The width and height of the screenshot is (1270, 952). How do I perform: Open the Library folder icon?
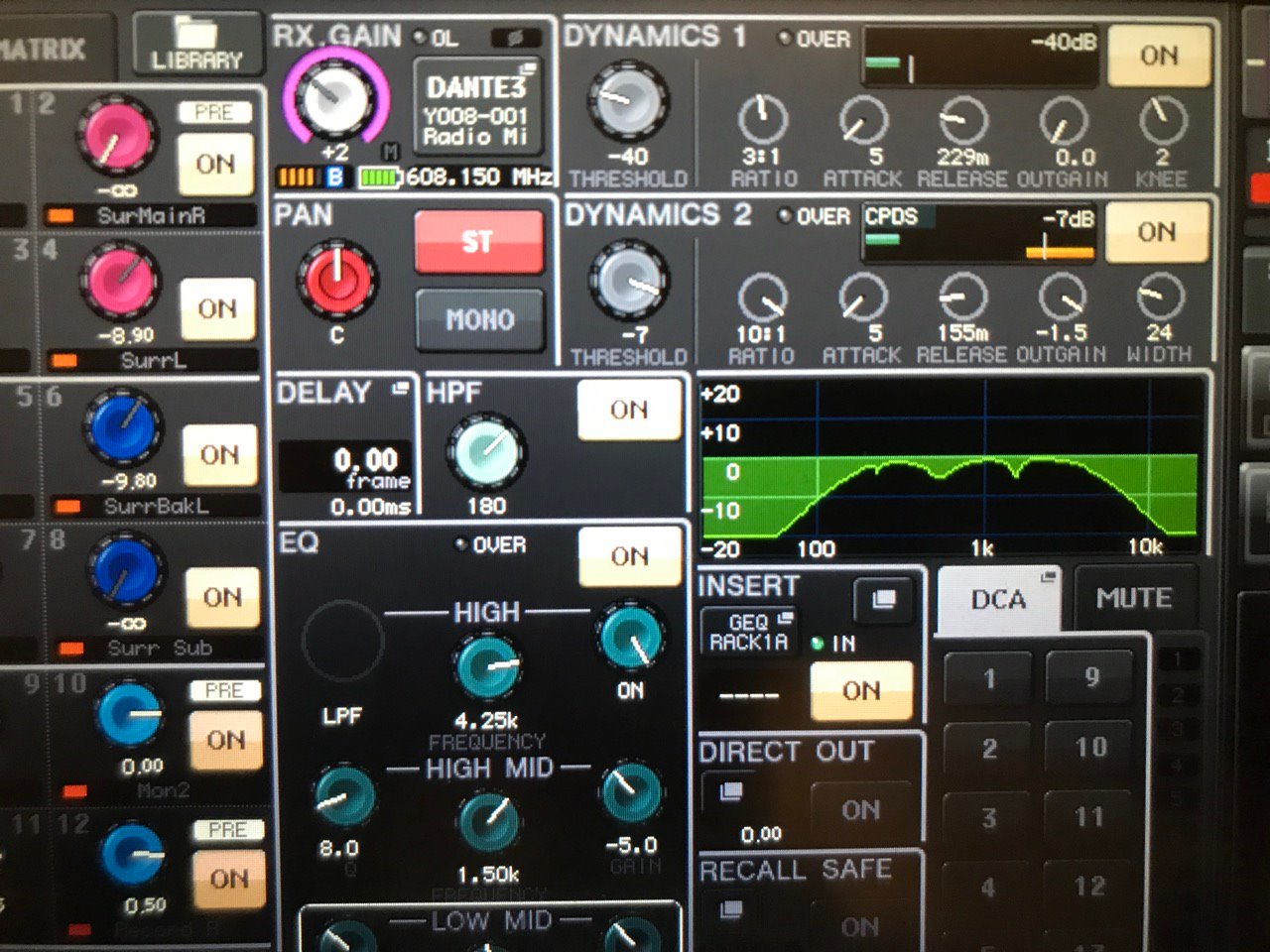[197, 42]
